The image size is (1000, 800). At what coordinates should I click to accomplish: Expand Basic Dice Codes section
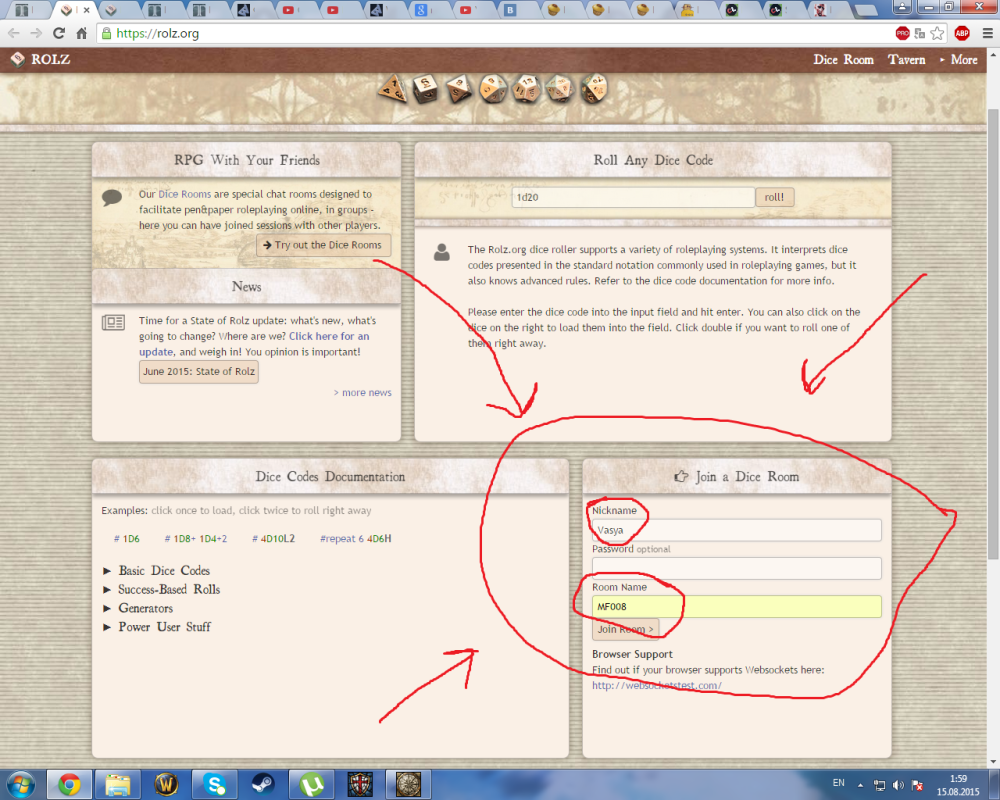click(164, 570)
